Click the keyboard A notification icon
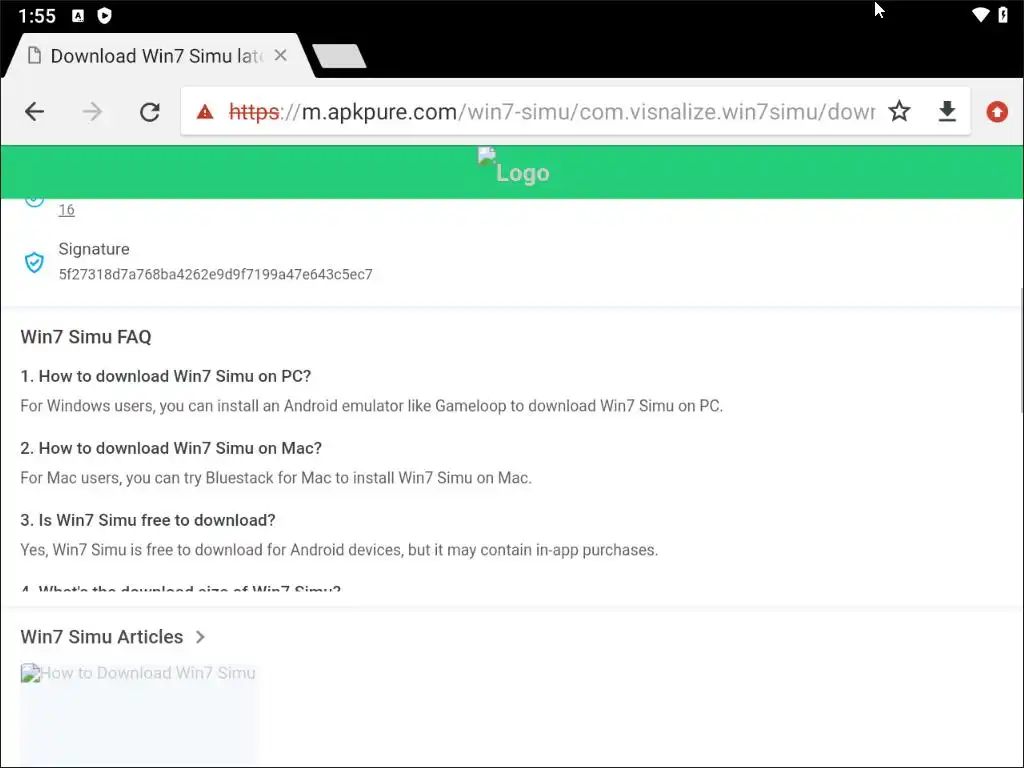The image size is (1024, 768). click(x=78, y=16)
